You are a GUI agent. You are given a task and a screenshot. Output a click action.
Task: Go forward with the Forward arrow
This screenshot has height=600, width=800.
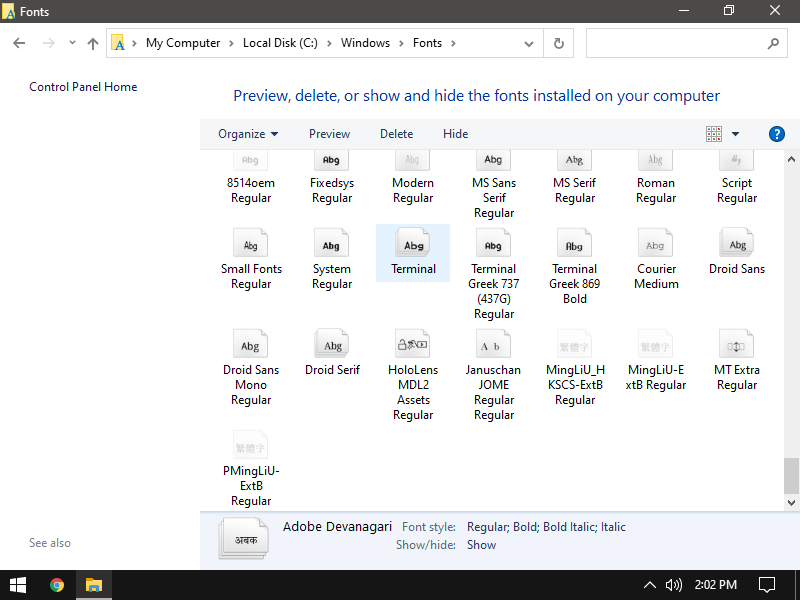coord(48,43)
